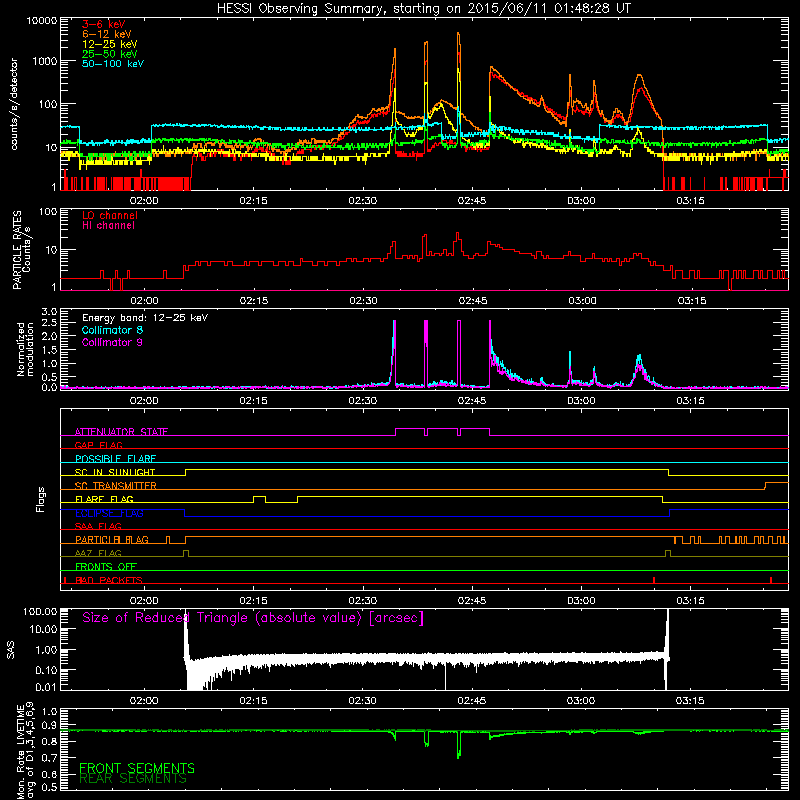The image size is (800, 800).
Task: Click the Normalized modulation axis label
Action: click(x=24, y=349)
